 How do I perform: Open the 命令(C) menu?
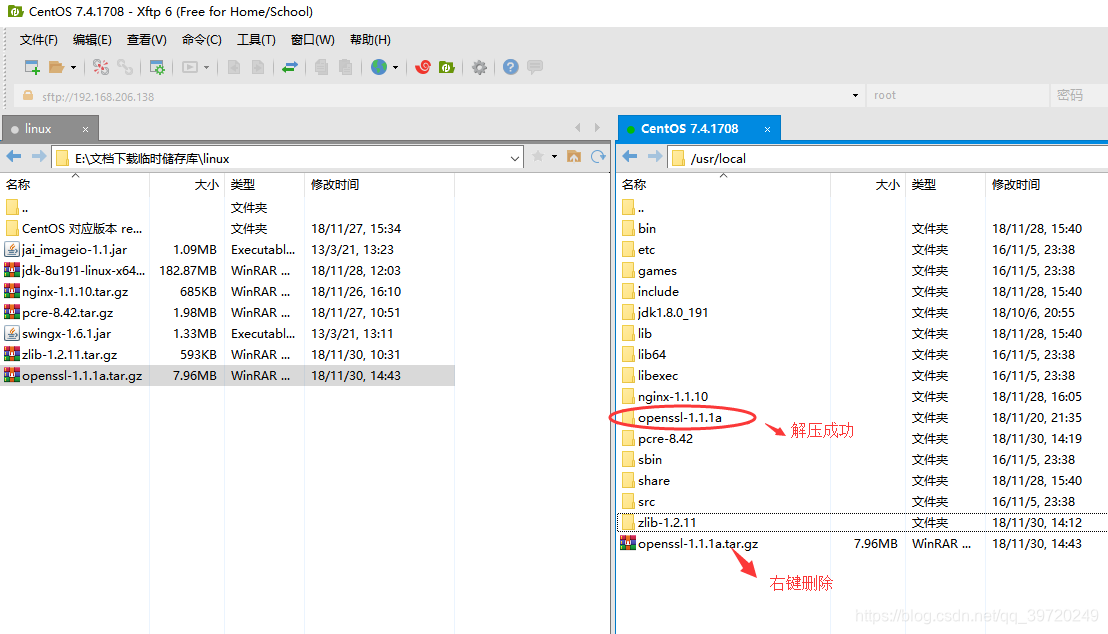pyautogui.click(x=202, y=40)
